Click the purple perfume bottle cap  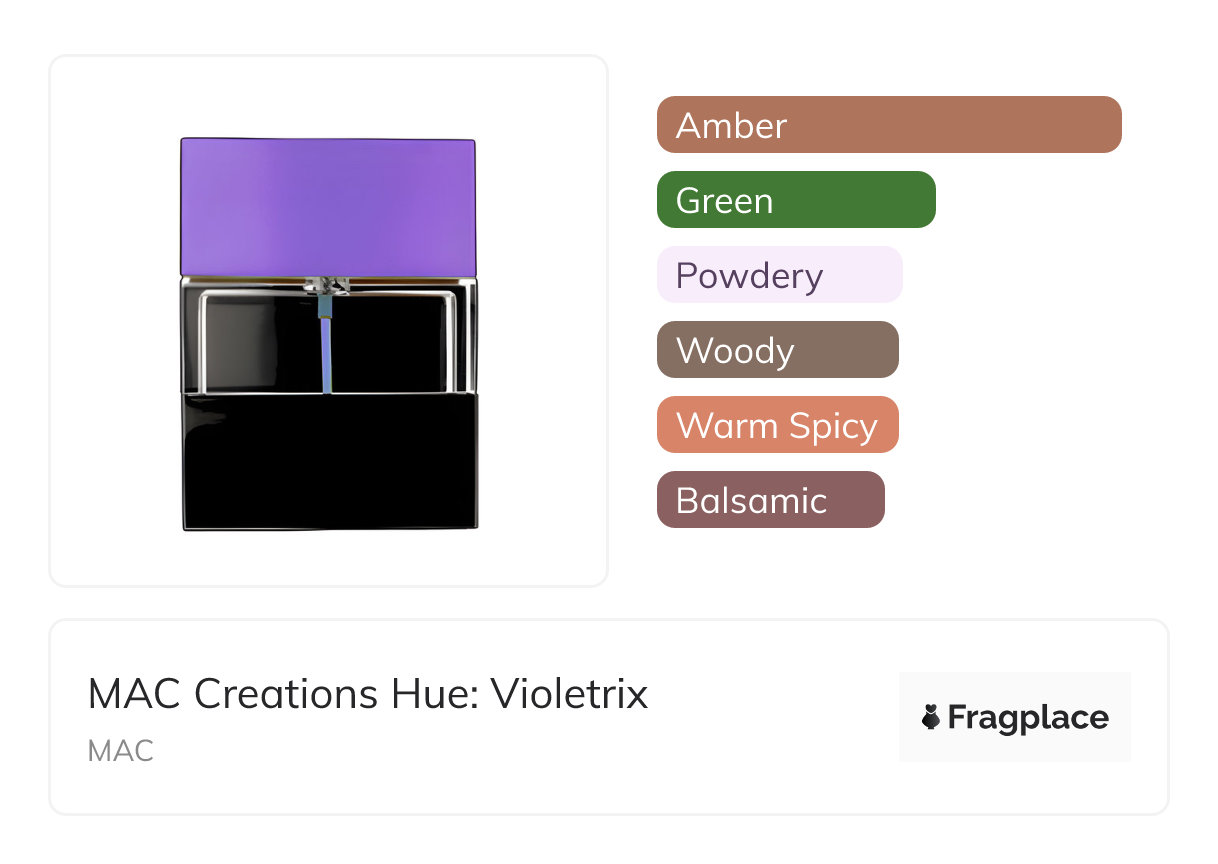click(328, 205)
